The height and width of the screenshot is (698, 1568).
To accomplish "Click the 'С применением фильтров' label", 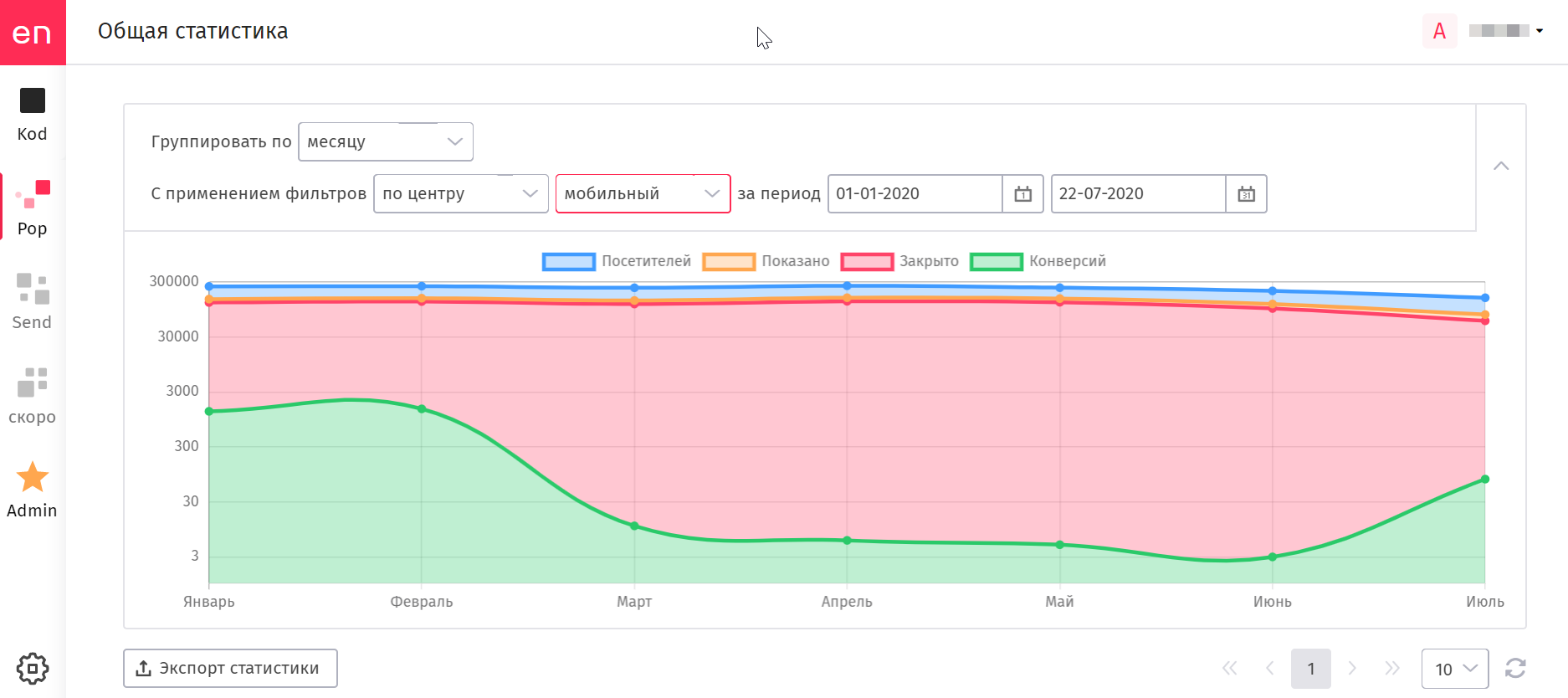I will tap(259, 193).
